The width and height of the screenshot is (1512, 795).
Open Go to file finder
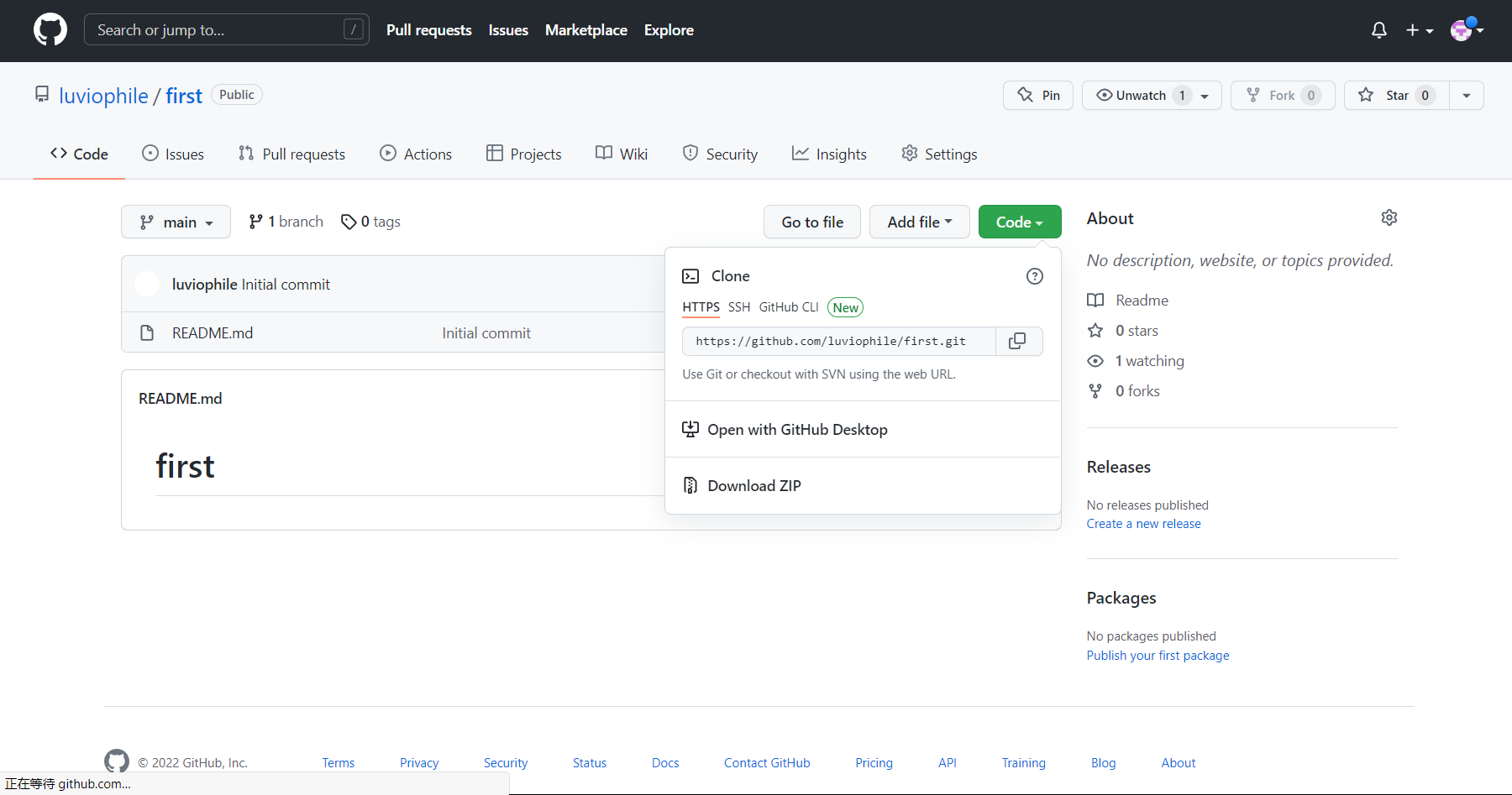[x=812, y=222]
